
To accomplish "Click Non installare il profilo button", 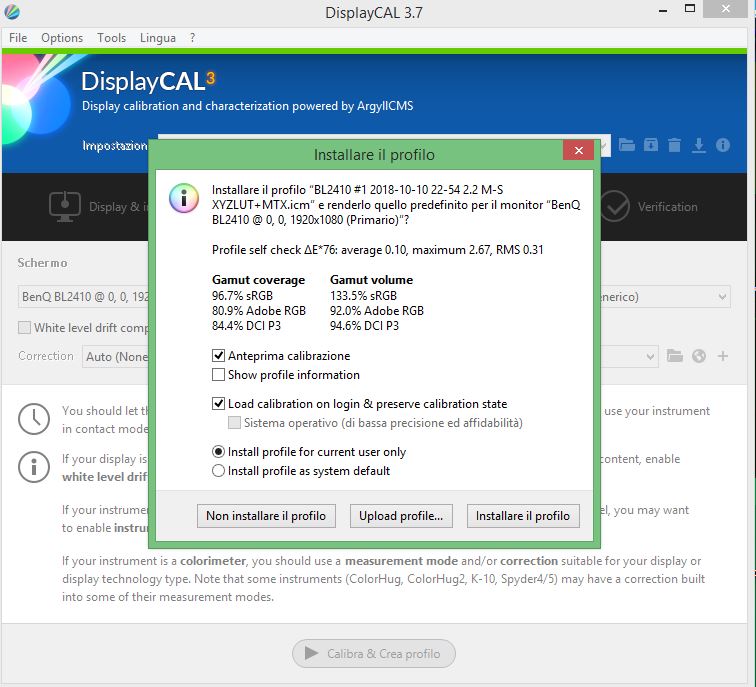I will click(x=266, y=516).
